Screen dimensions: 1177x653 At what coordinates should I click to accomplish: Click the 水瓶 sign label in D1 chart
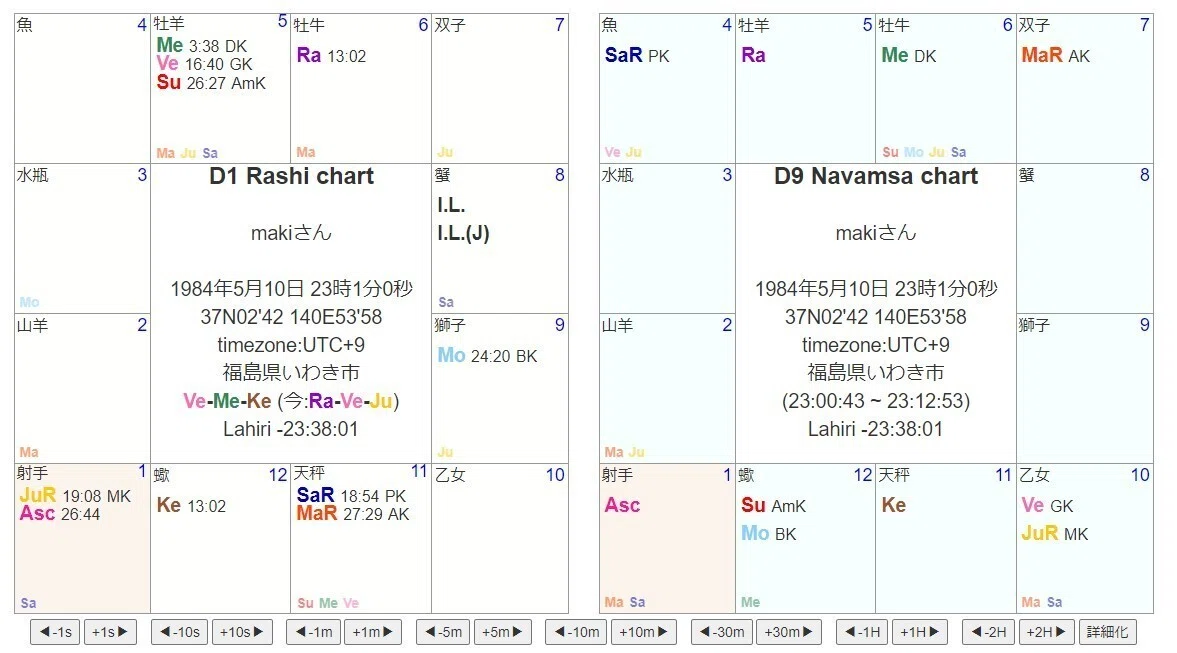coord(32,175)
